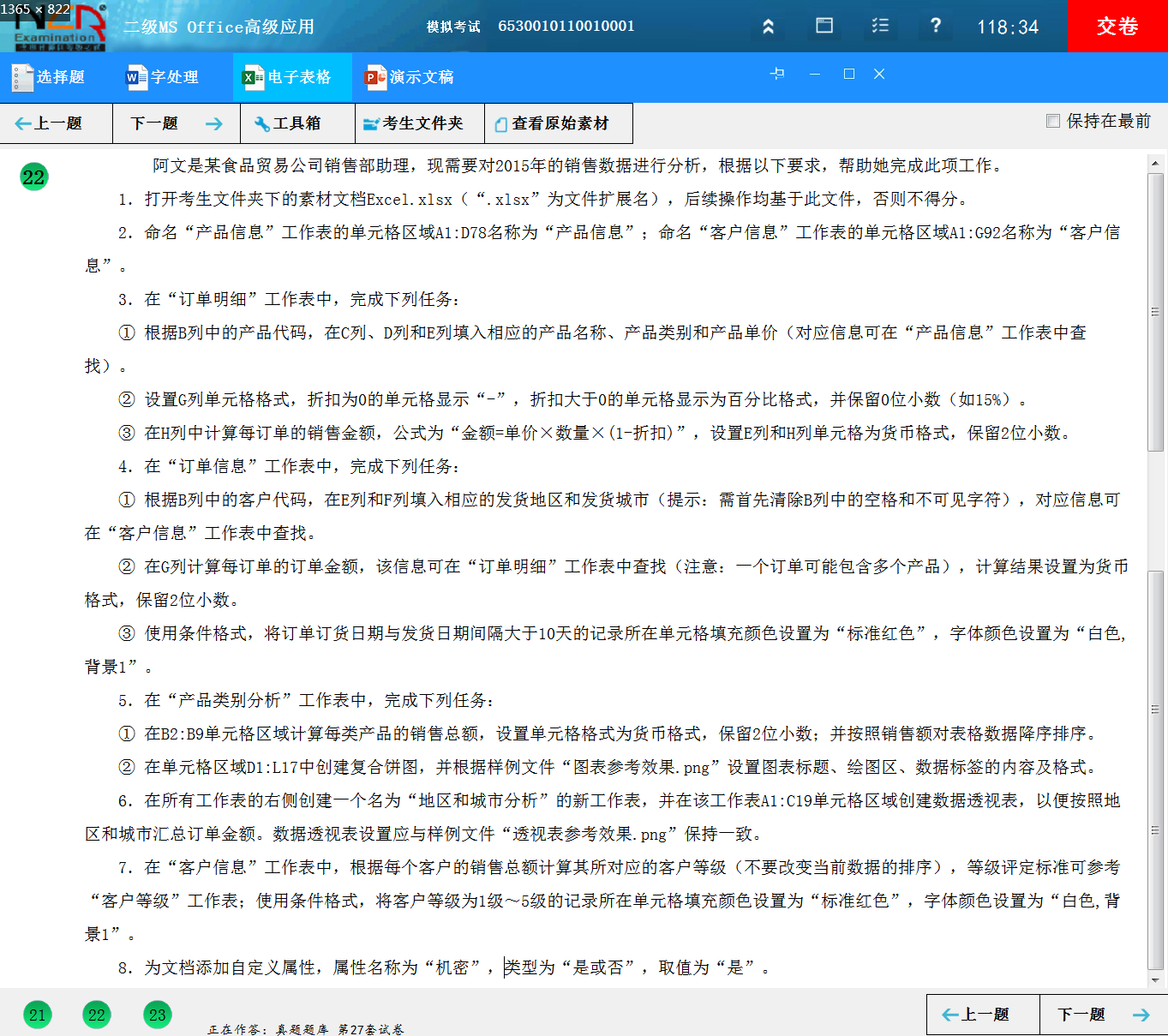
Task: Collapse the top bar with double-chevron icon
Action: 768,26
